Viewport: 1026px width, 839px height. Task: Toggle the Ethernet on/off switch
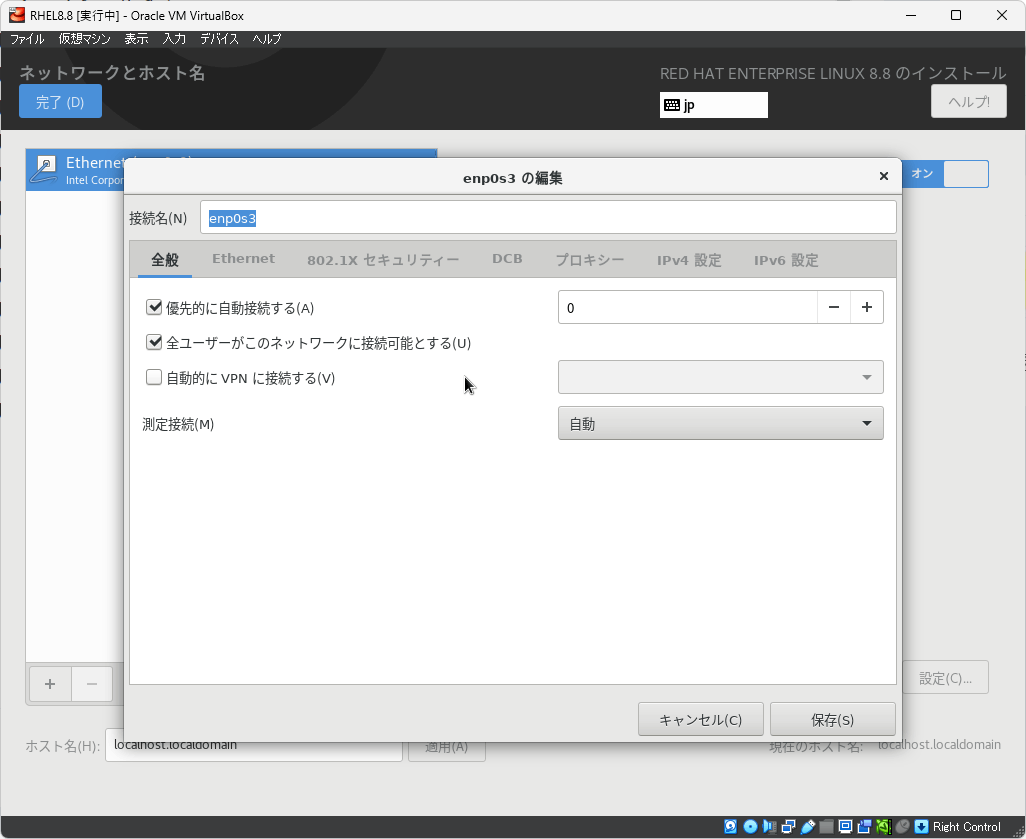click(945, 173)
